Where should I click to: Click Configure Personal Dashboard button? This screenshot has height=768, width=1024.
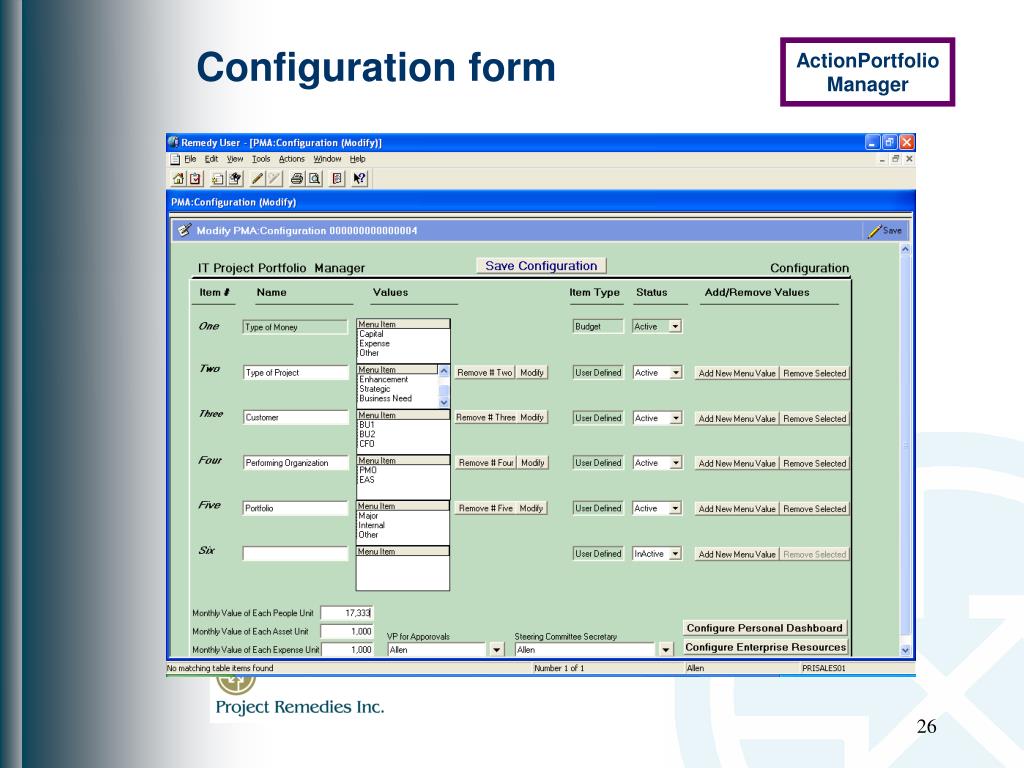tap(765, 628)
